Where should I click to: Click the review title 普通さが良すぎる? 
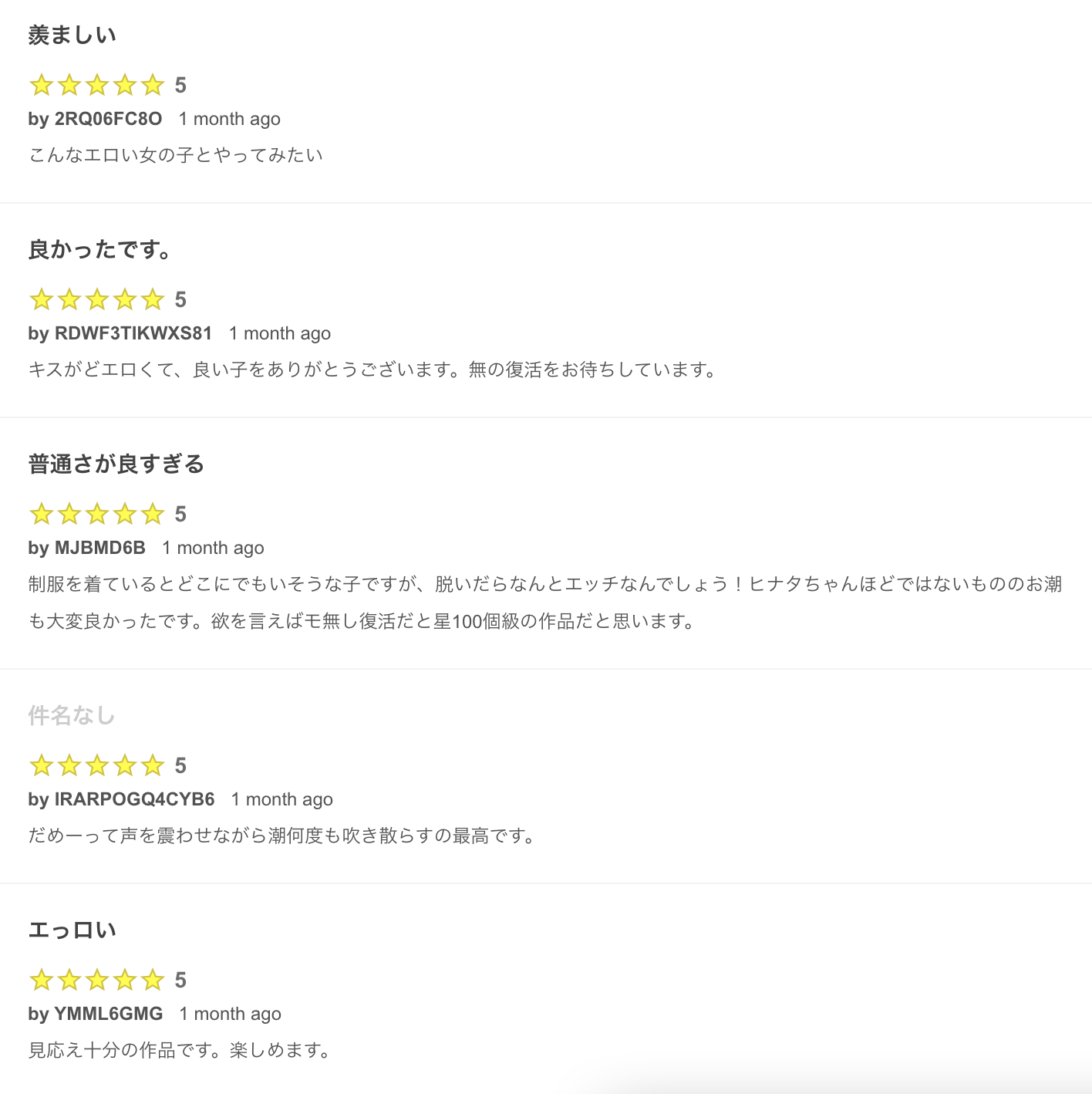(116, 464)
